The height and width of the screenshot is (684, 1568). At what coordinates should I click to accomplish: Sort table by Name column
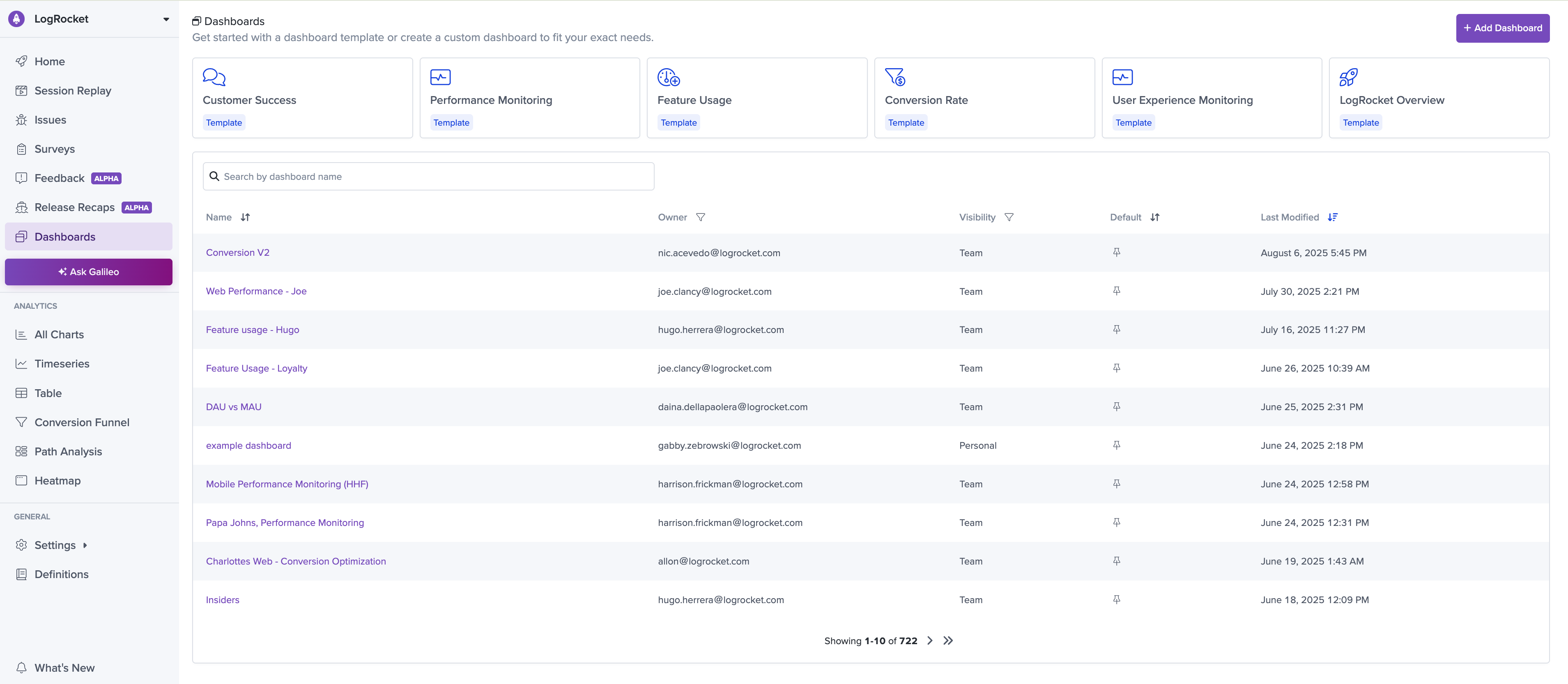pos(245,217)
